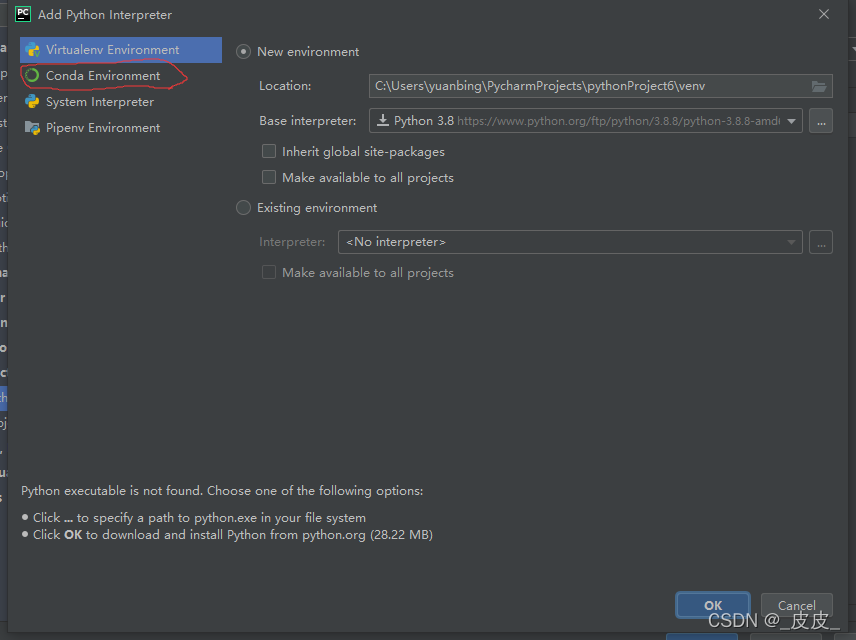Choose the Existing environment radio button
The image size is (856, 640).
pos(243,208)
